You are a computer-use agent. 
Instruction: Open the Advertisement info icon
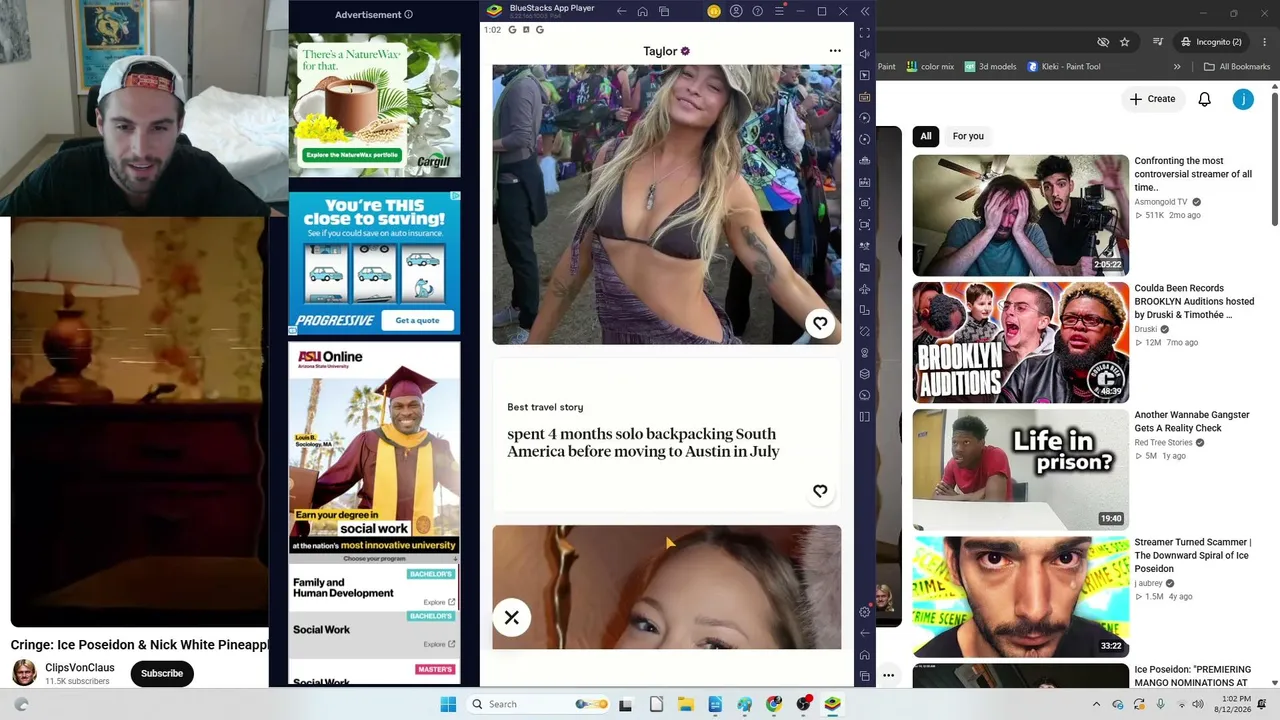pyautogui.click(x=408, y=15)
